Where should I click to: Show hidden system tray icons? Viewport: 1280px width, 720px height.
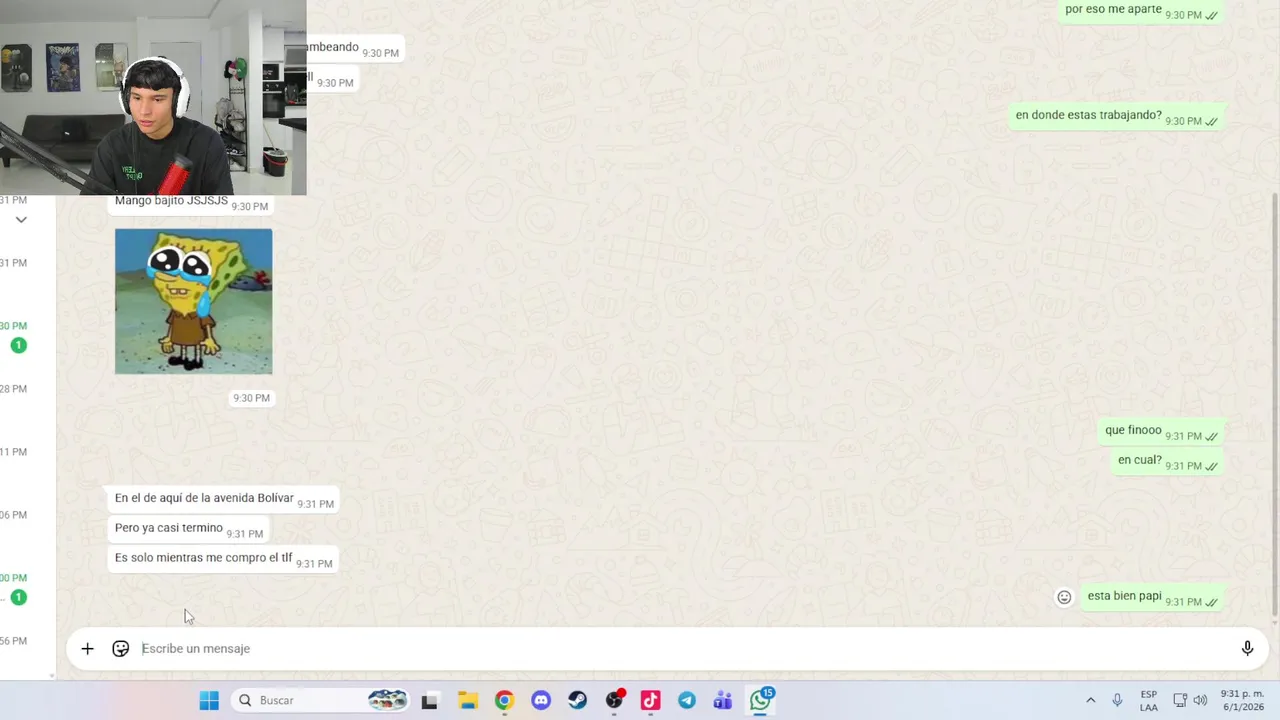1090,701
